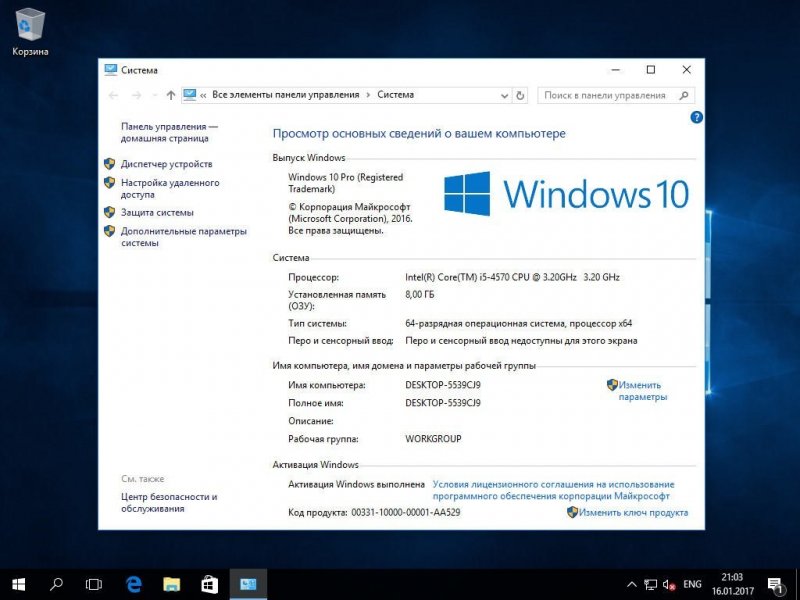Click the forward navigation arrow
The height and width of the screenshot is (600, 800).
tap(136, 95)
